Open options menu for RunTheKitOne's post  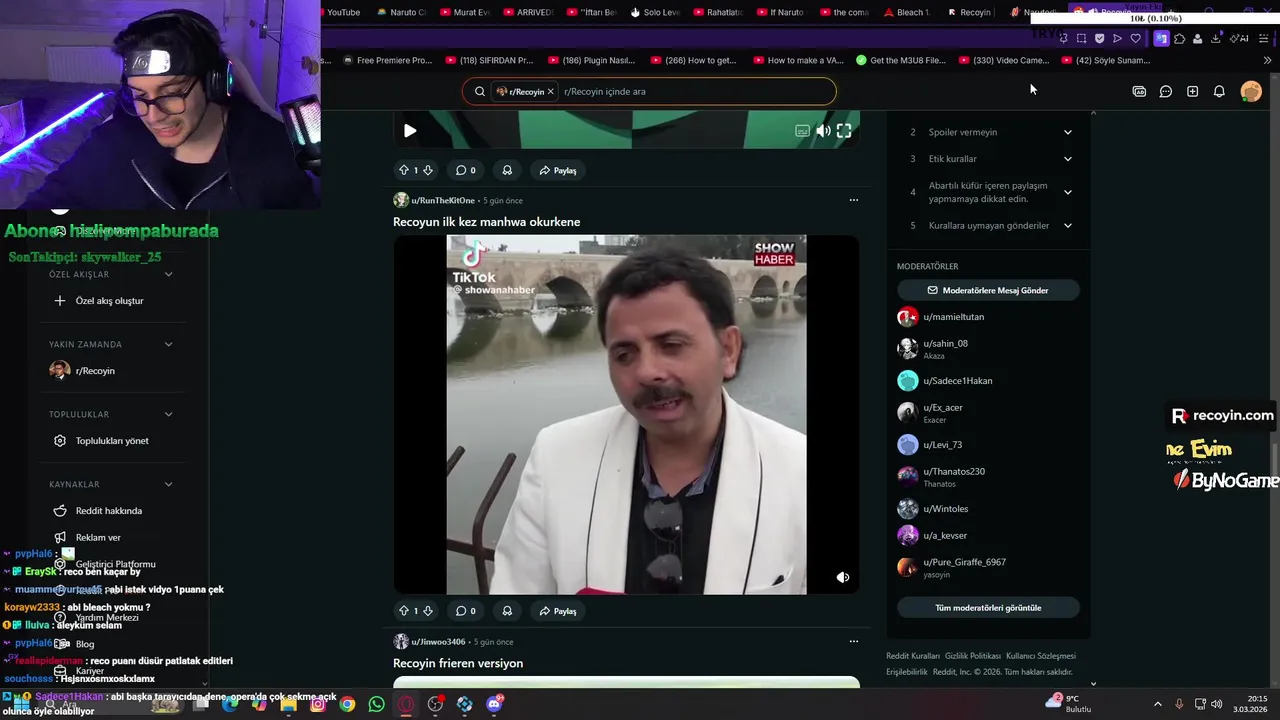pyautogui.click(x=853, y=200)
